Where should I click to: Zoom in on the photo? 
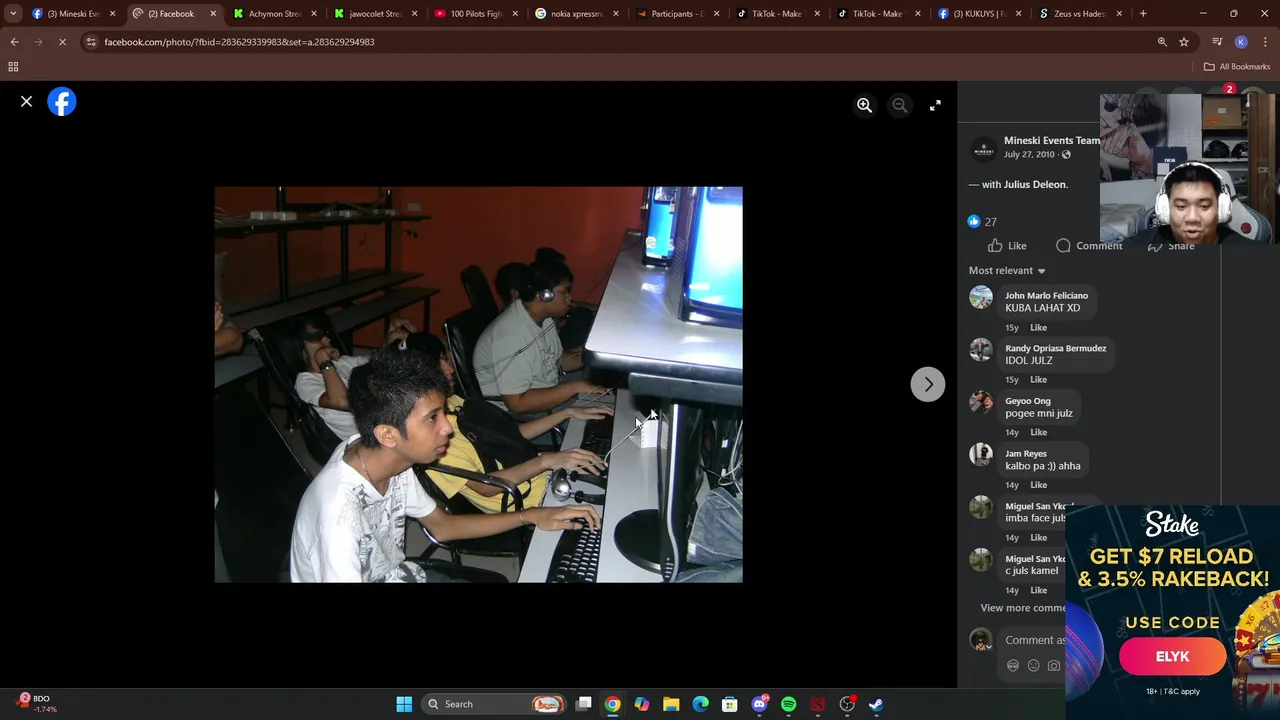point(864,105)
